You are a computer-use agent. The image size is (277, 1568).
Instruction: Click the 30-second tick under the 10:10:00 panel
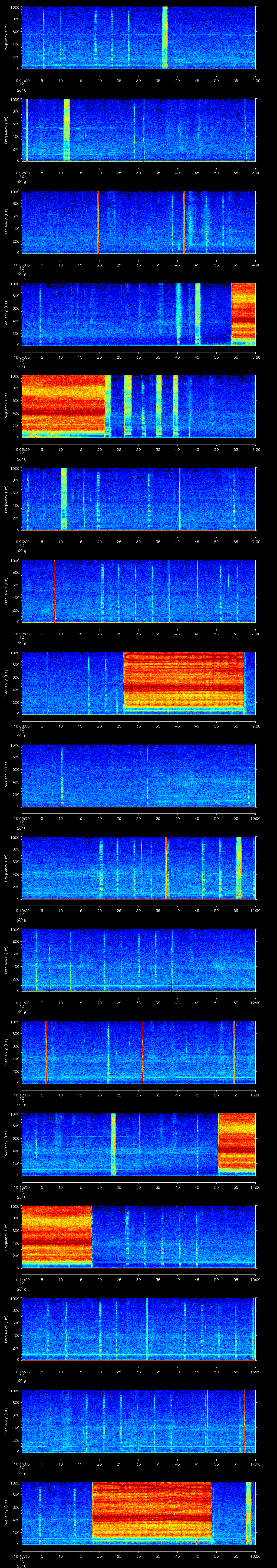pos(138,910)
